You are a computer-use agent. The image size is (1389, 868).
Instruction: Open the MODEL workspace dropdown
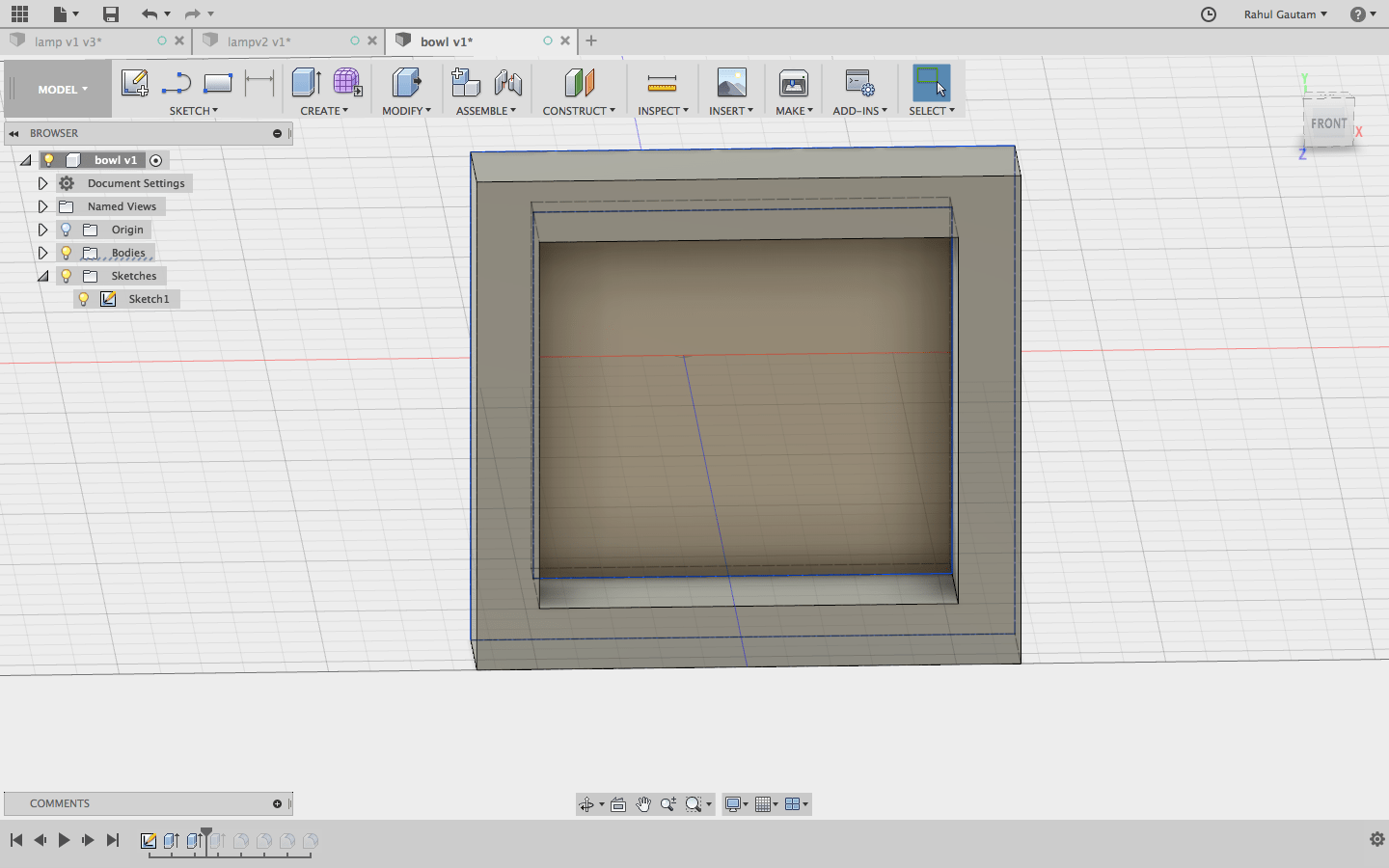(63, 89)
